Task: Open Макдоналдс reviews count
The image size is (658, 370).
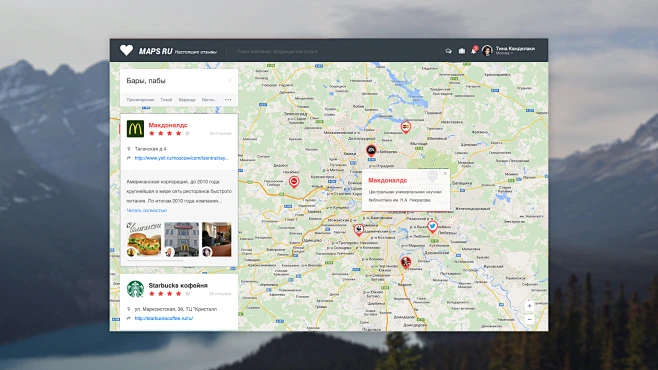Action: (220, 133)
